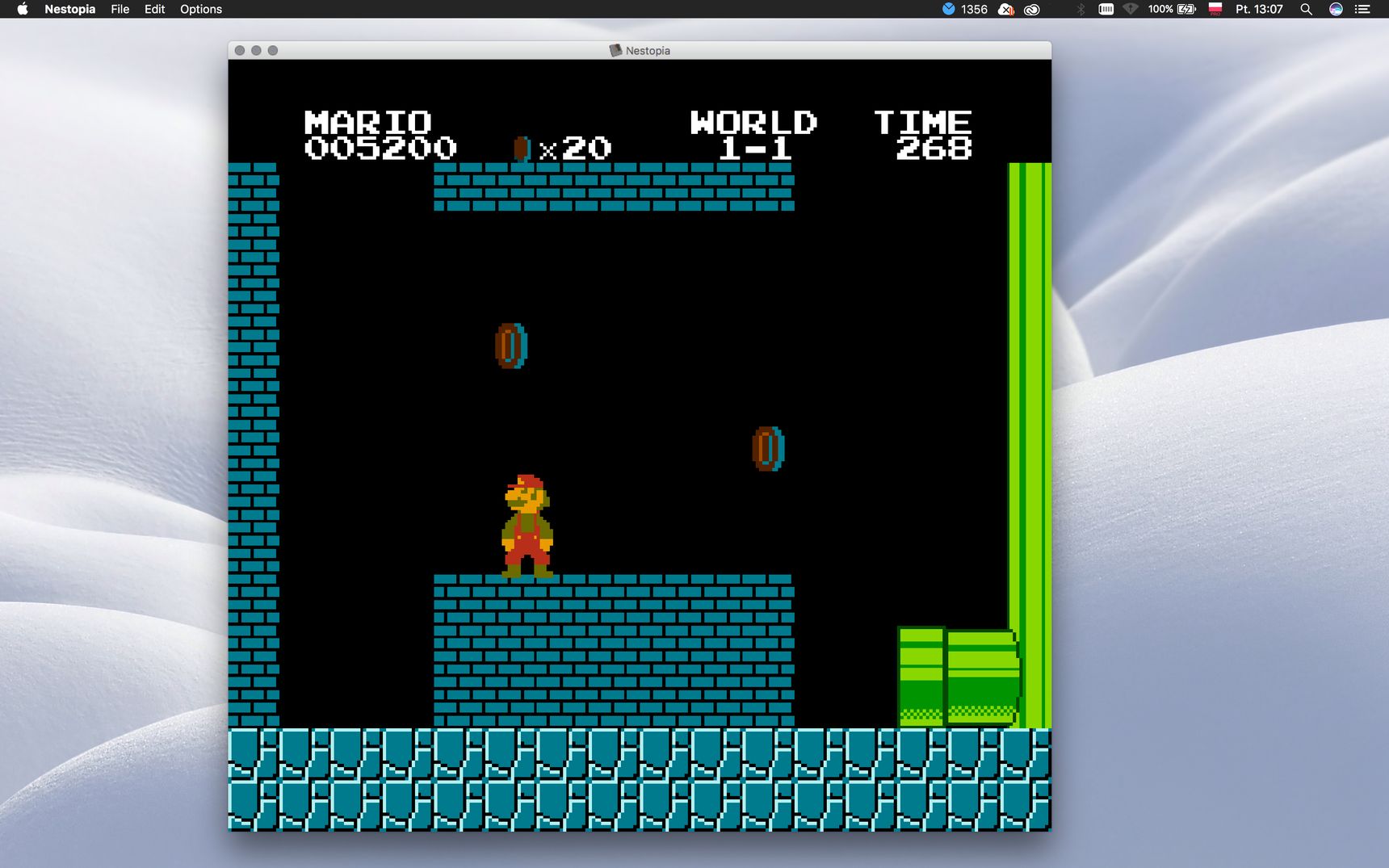
Task: Click the tall vertical green pipe
Action: click(x=1030, y=445)
